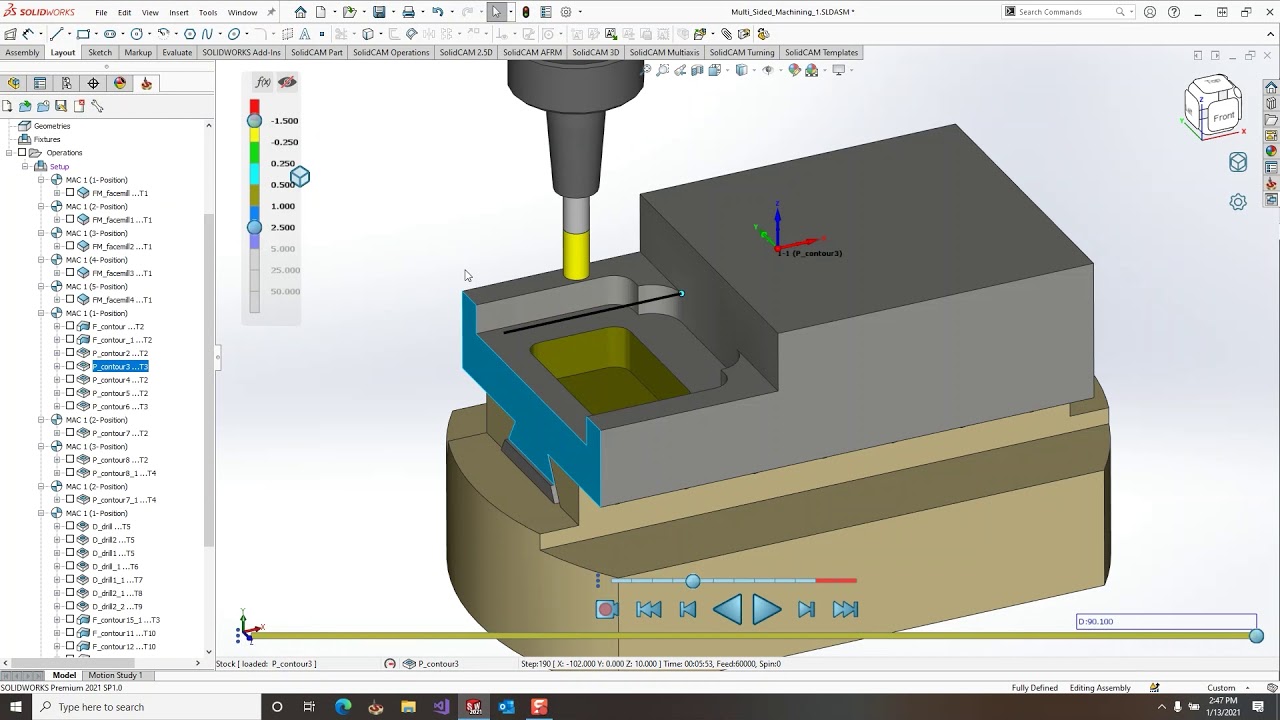Viewport: 1280px width, 720px height.
Task: Select the sketch Text tool
Action: pos(306,34)
